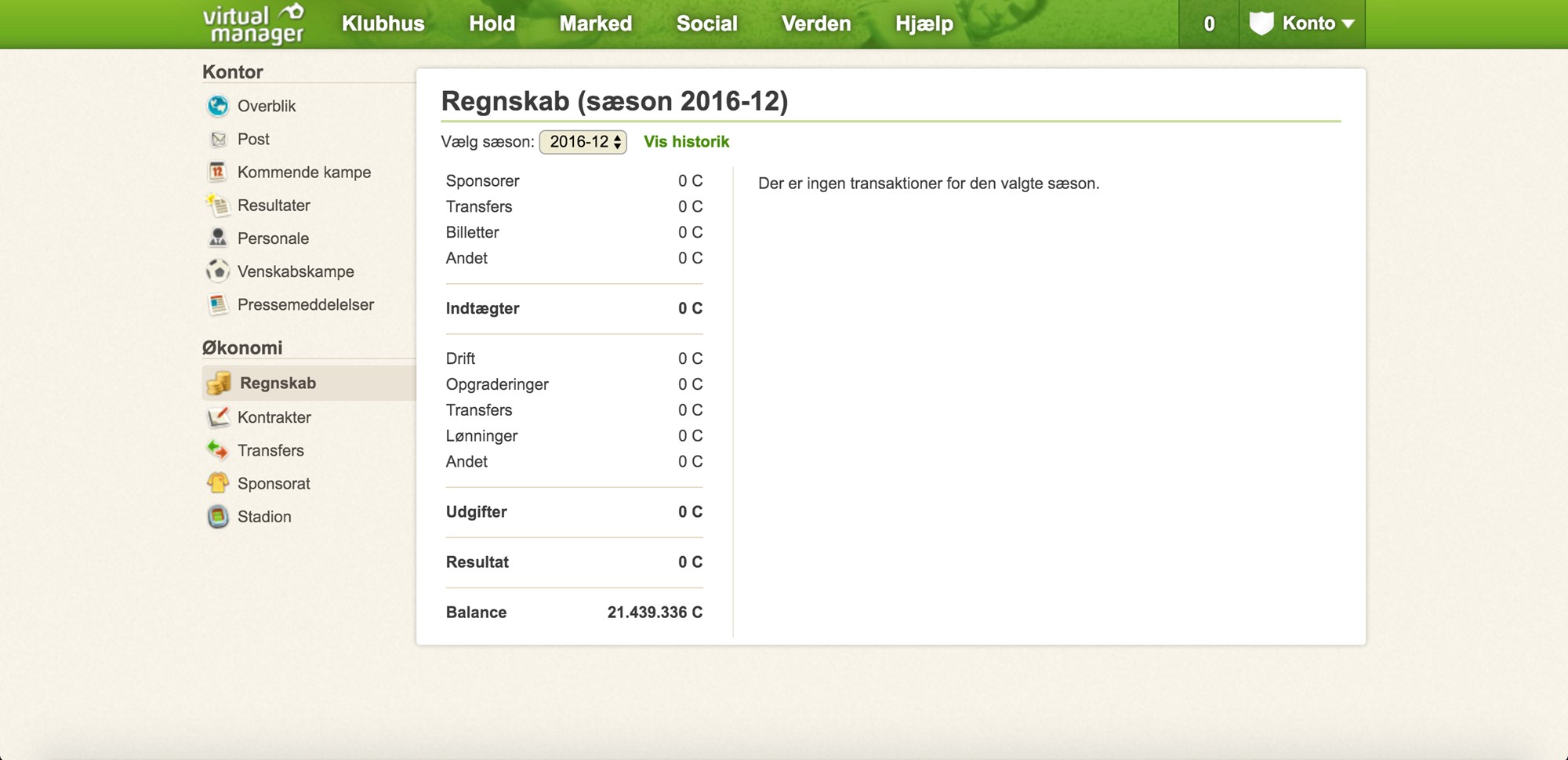Open the Hold menu
This screenshot has width=1568, height=760.
pyautogui.click(x=492, y=24)
